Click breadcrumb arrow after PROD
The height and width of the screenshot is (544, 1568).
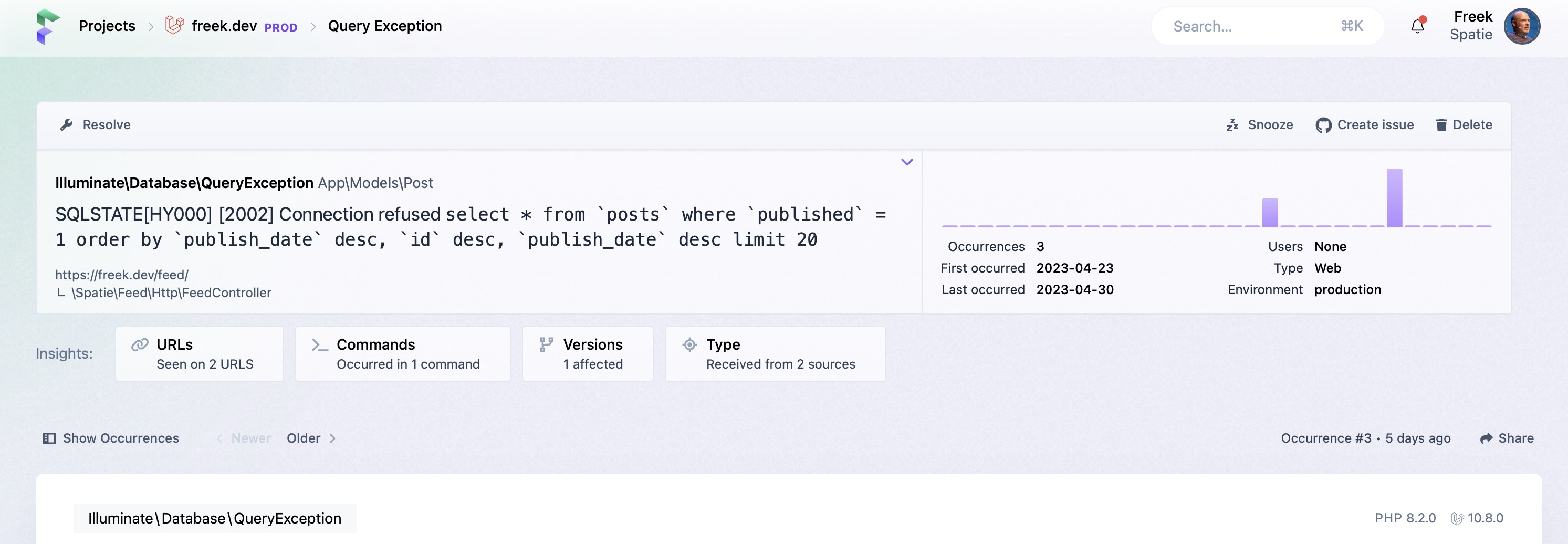(x=313, y=26)
